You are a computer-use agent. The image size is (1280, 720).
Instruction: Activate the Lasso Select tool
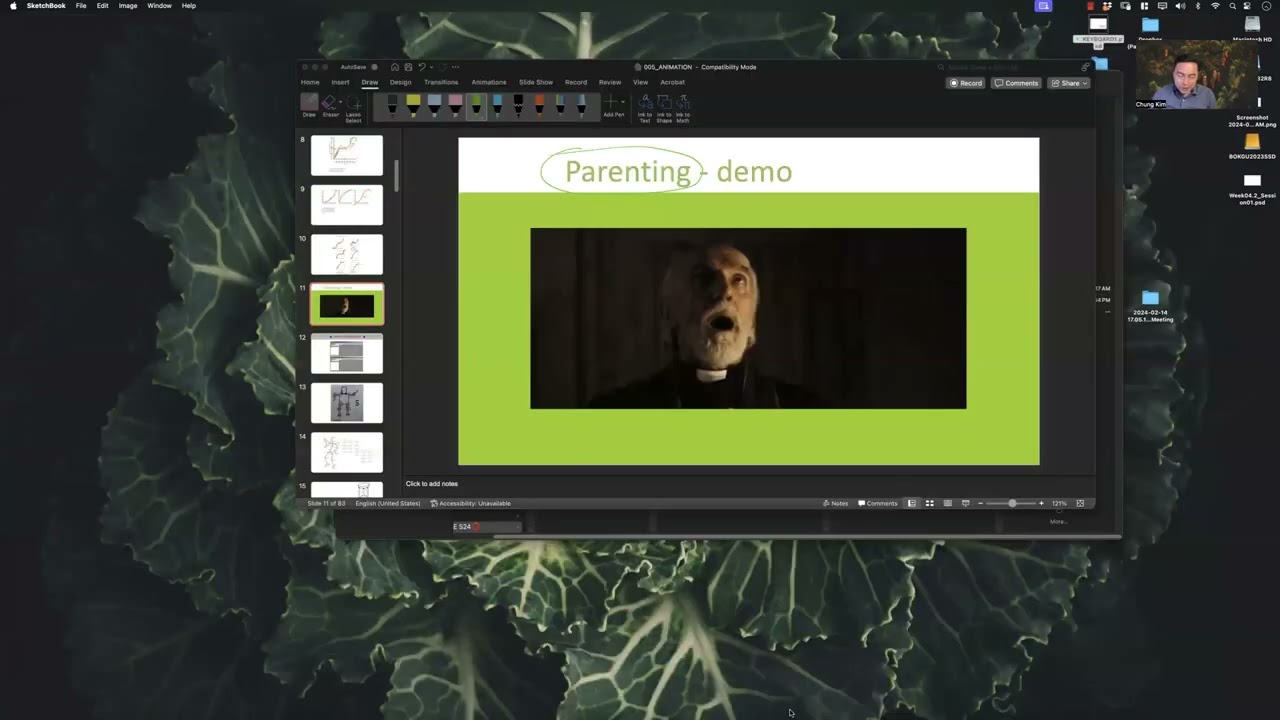353,108
